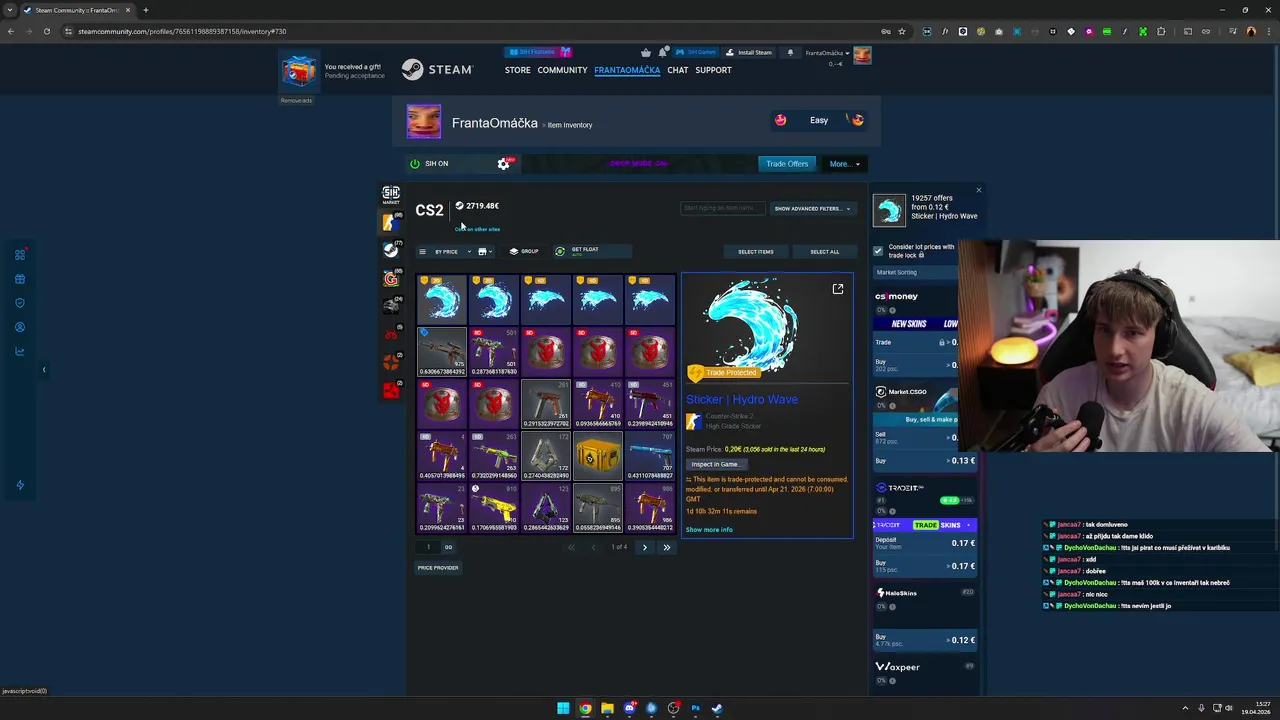
Task: Open File Explorer from the taskbar
Action: coord(607,708)
